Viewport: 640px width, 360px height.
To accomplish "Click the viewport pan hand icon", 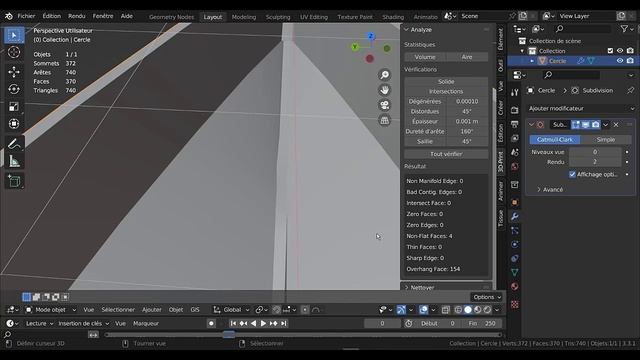I will 384,90.
